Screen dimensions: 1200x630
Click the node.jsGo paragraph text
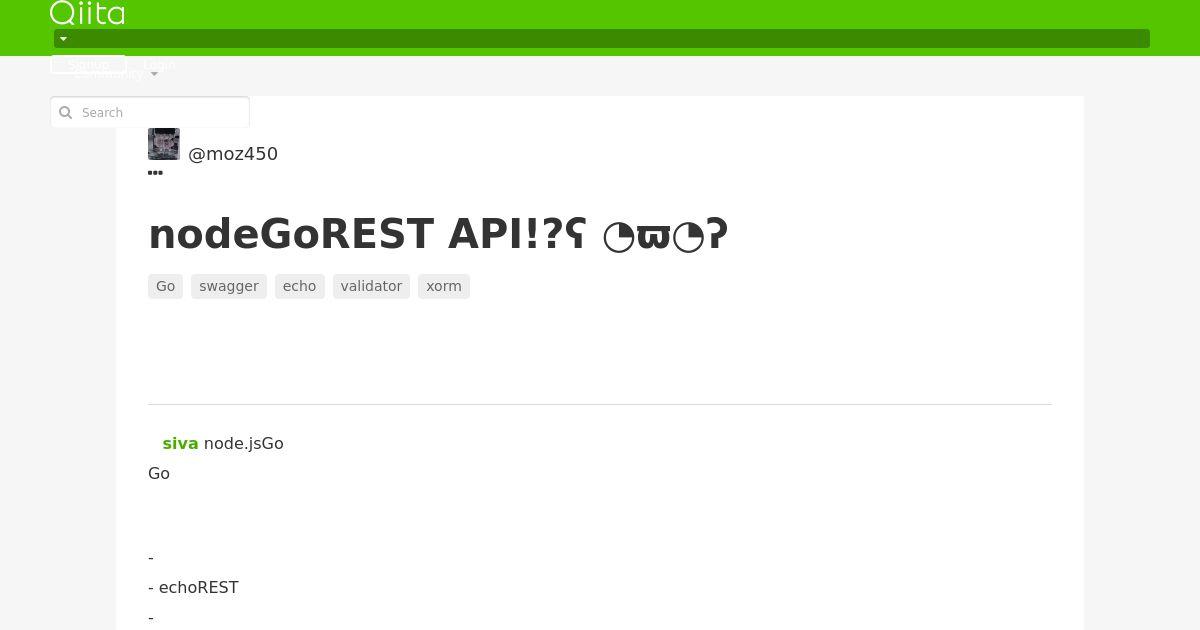(244, 443)
